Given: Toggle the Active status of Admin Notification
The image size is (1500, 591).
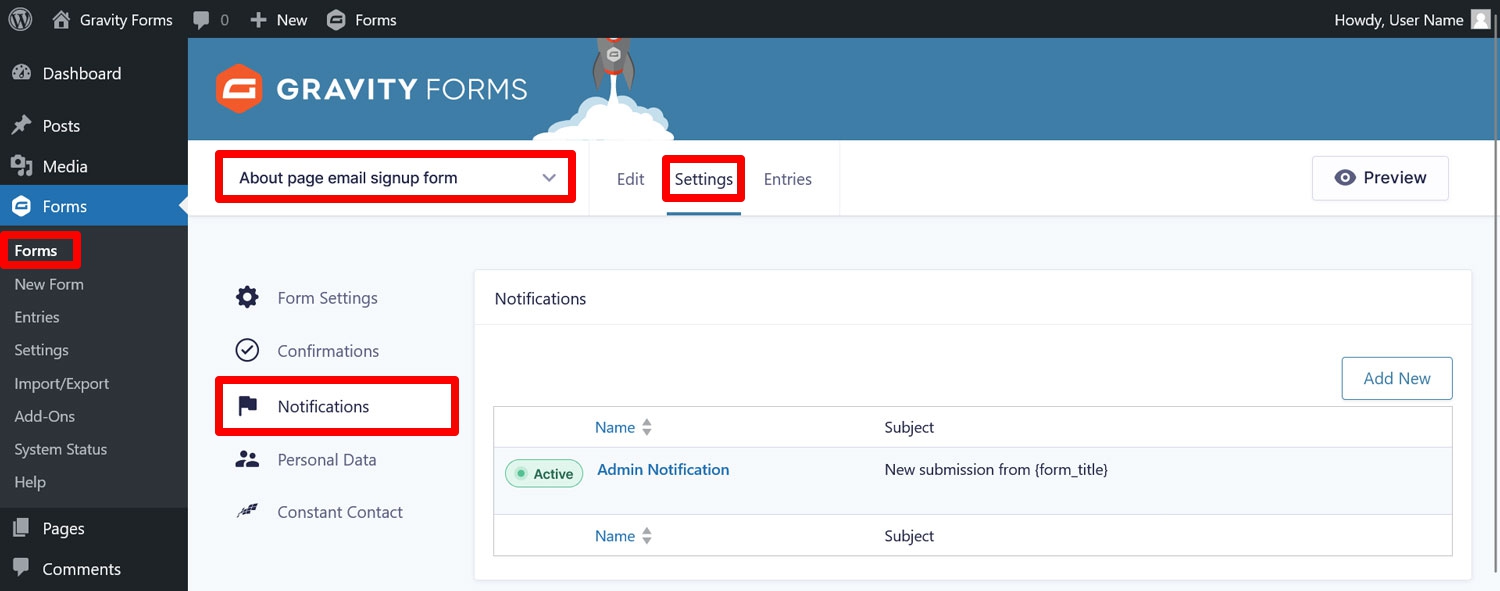Looking at the screenshot, I should [544, 474].
